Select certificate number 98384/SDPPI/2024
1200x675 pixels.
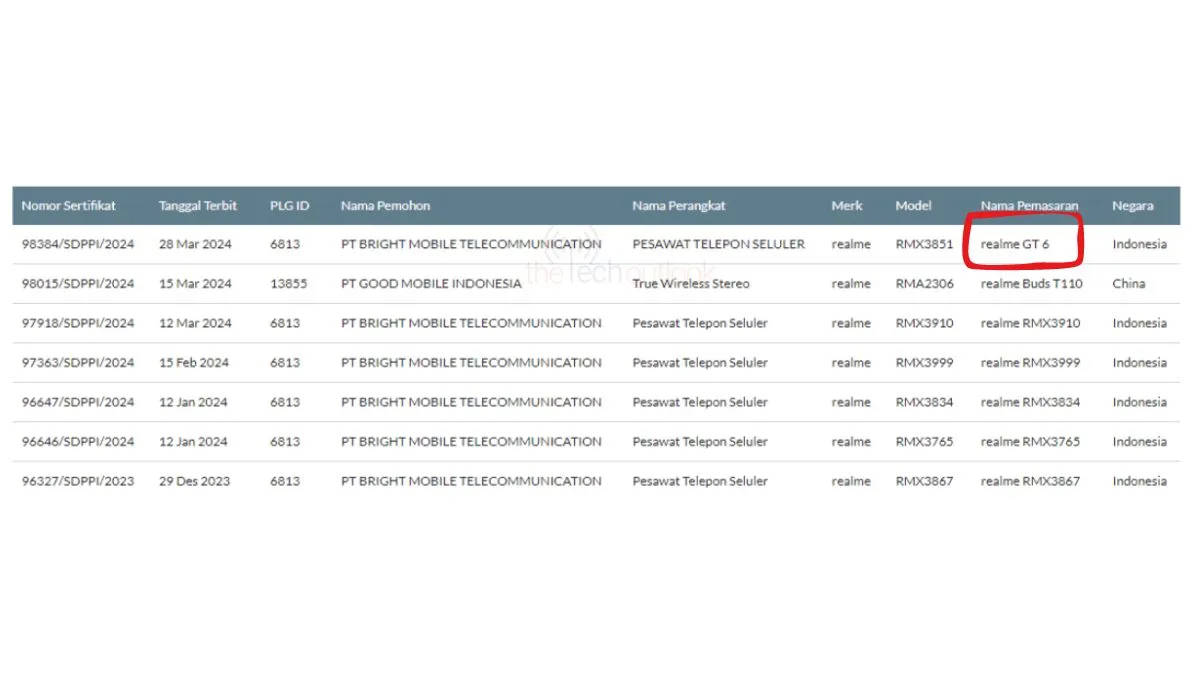(x=78, y=244)
